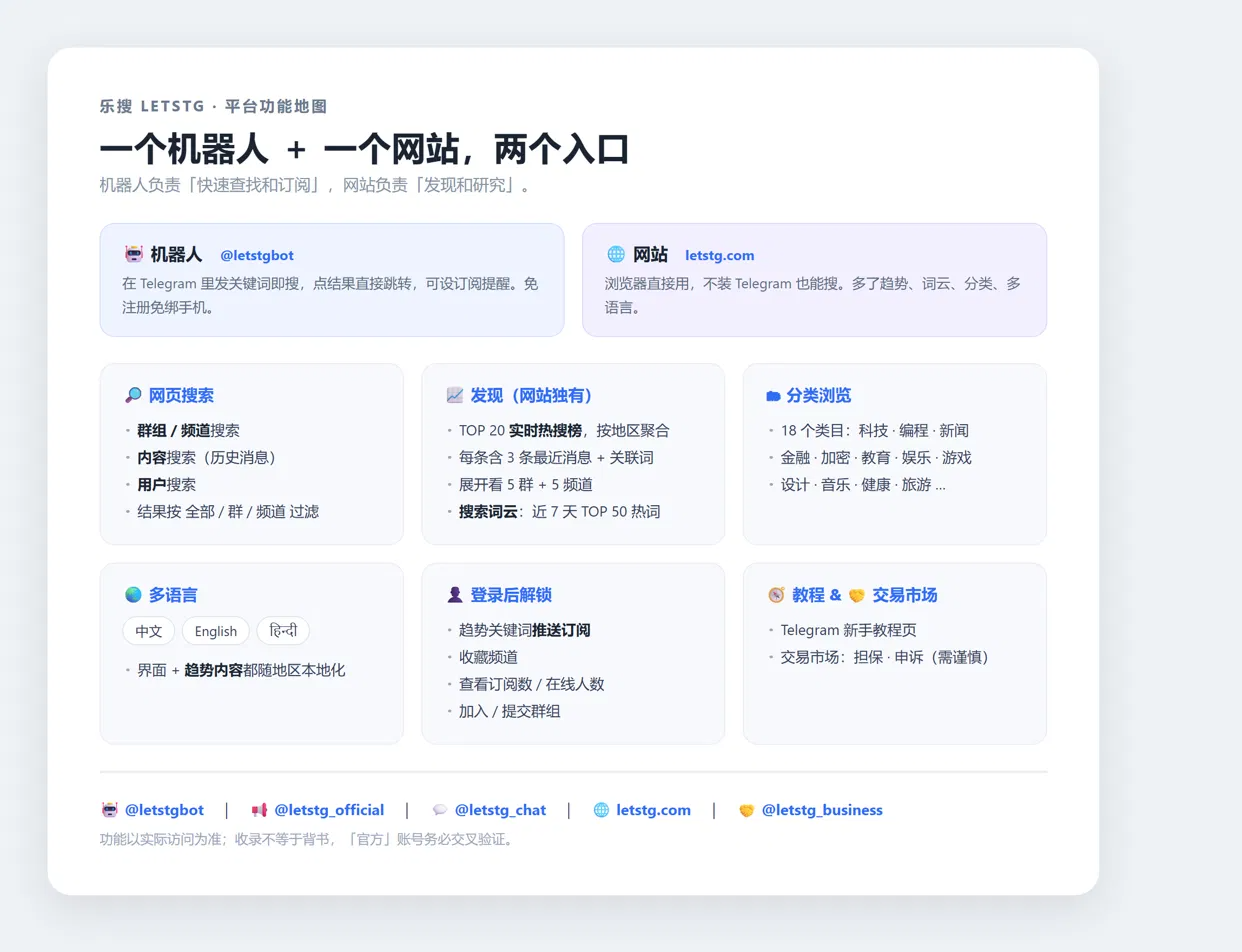Click the 趋势关键词推送订阅 list item

click(x=525, y=631)
